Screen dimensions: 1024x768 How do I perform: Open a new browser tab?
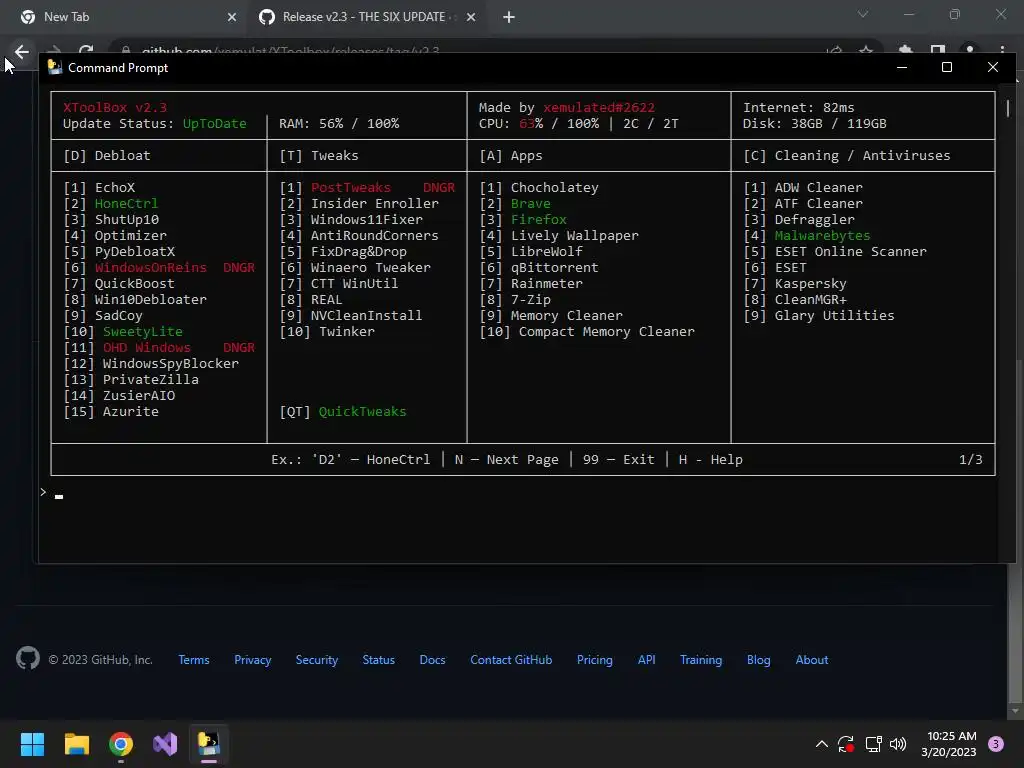tap(509, 17)
